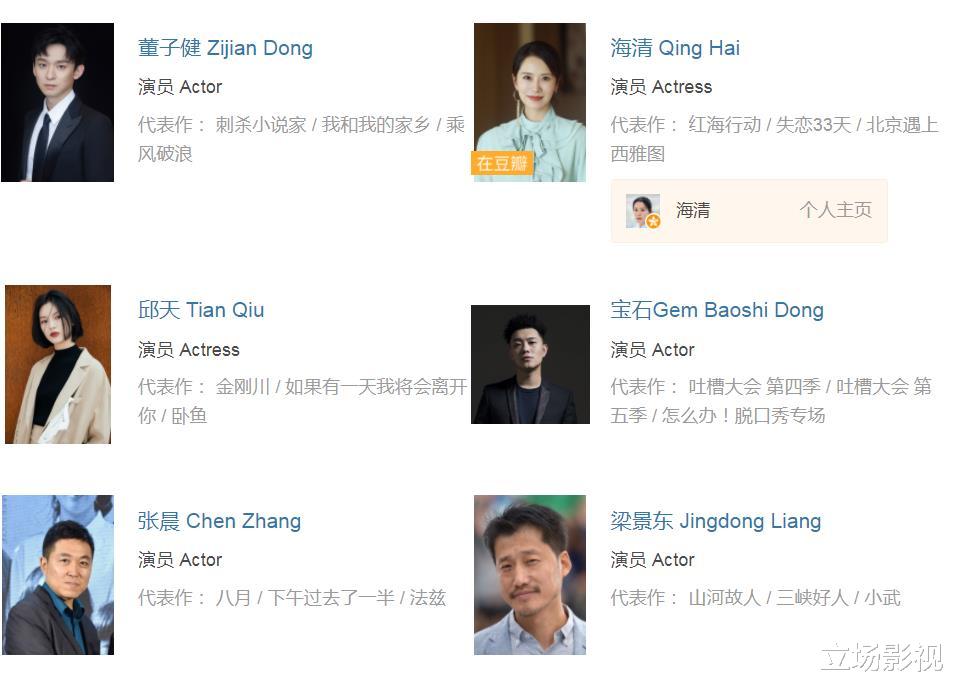Open the 个人主页 personal homepage link

coord(835,210)
